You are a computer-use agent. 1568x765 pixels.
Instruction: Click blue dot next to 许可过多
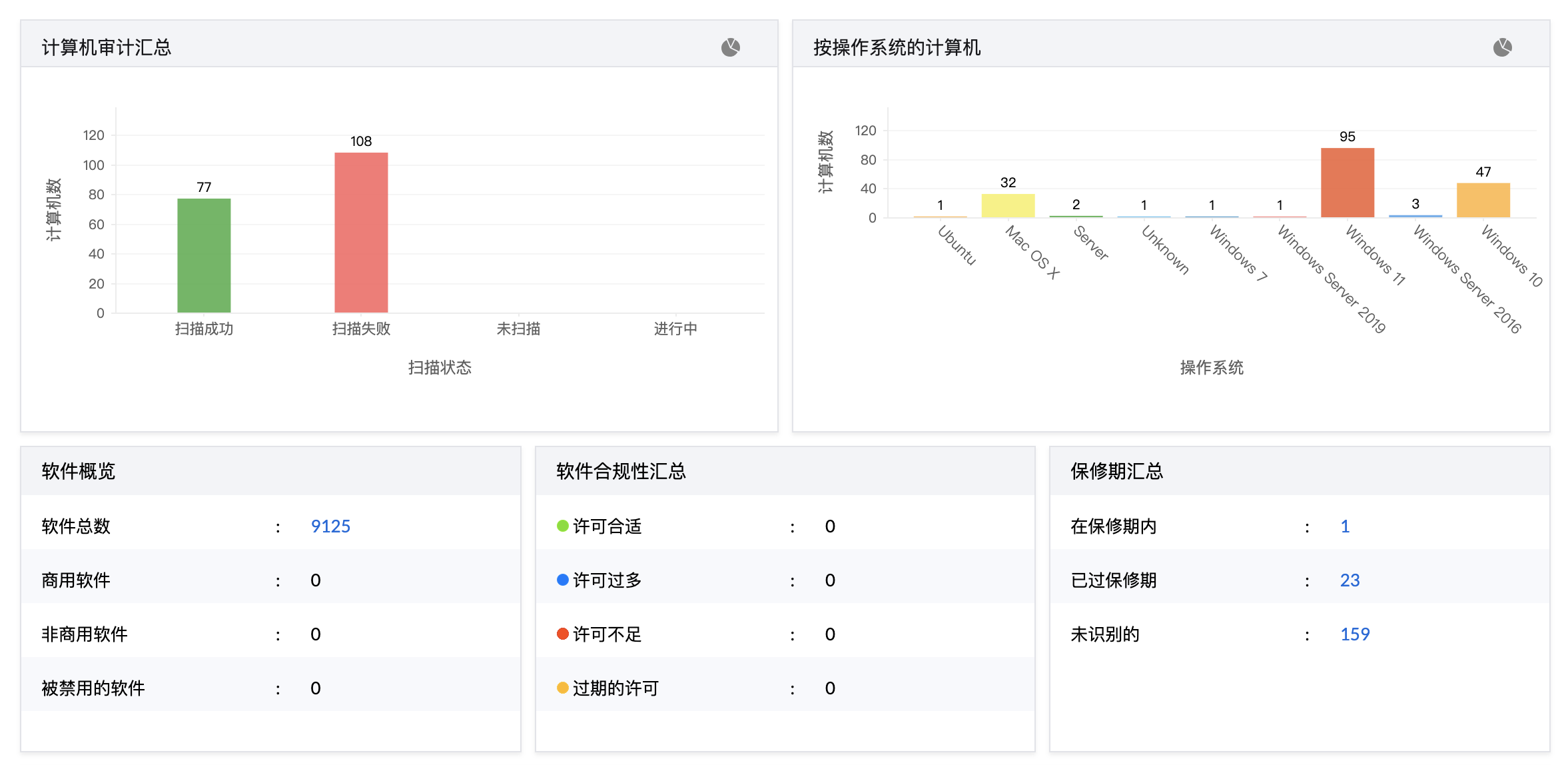coord(562,580)
